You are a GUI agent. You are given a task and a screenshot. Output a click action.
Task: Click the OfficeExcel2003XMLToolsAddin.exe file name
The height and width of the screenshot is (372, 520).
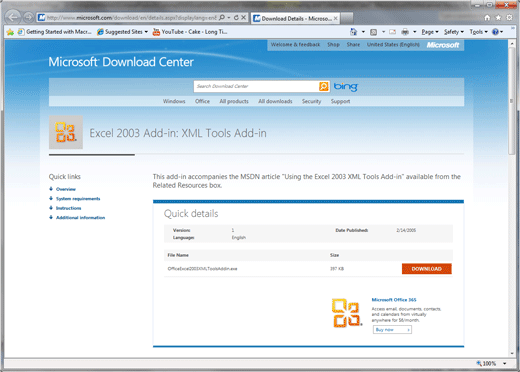coord(202,269)
